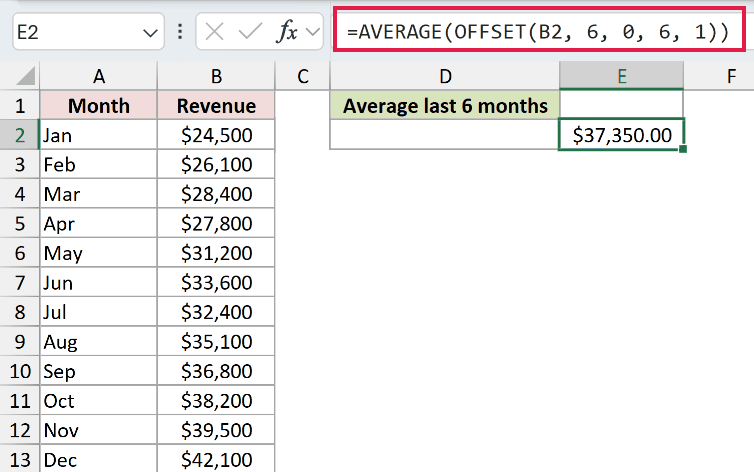Click the fill handle on cell E2
Viewport: 754px width, 472px height.
pyautogui.click(x=683, y=149)
